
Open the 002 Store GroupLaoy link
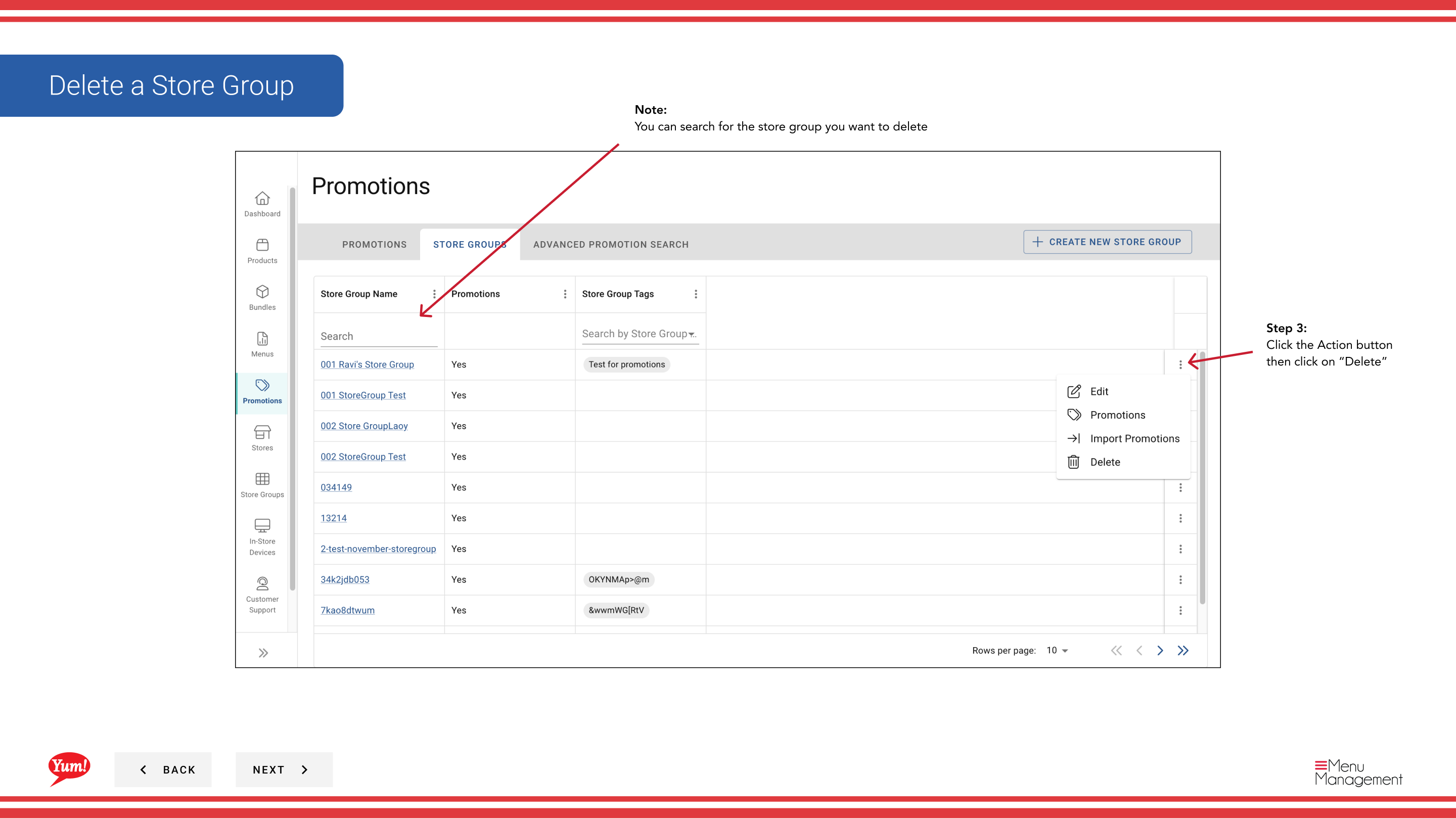click(364, 426)
